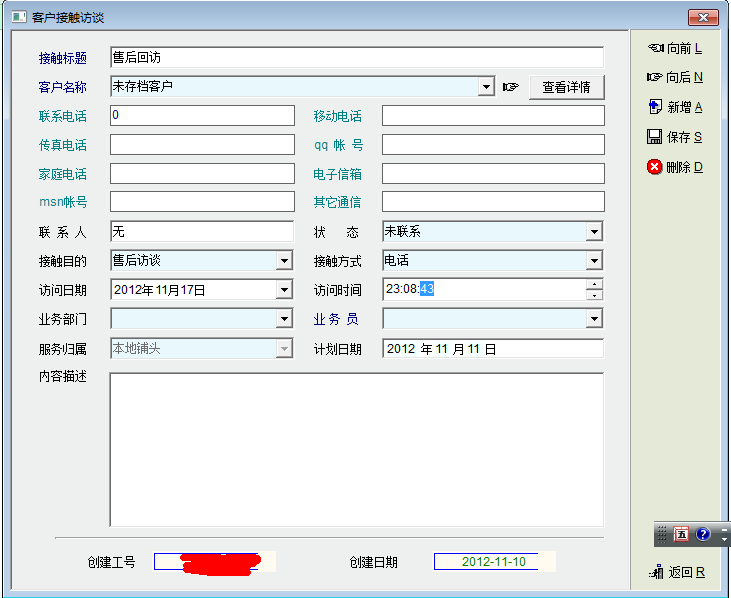Expand the 客户名称 customer dropdown
The width and height of the screenshot is (731, 598).
click(x=486, y=87)
